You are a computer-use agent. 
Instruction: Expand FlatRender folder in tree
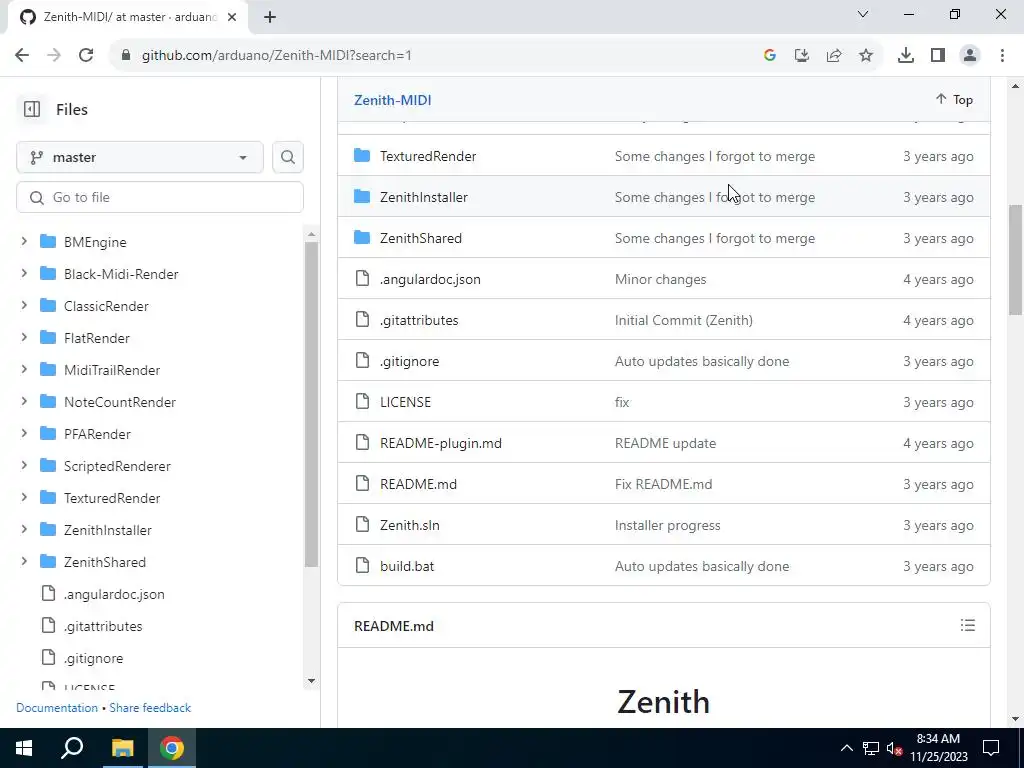(x=24, y=338)
